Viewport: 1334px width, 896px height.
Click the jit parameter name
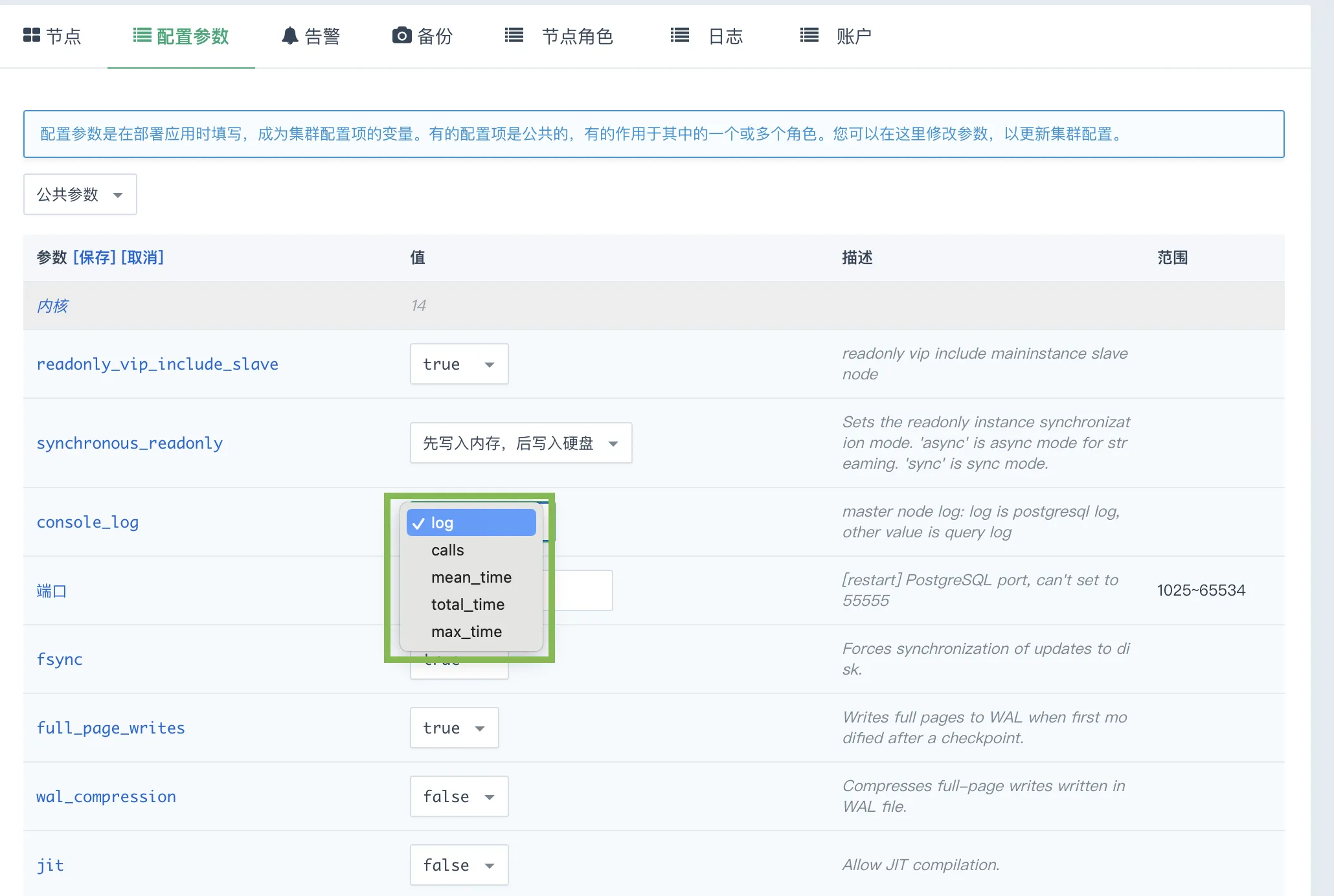[x=50, y=866]
